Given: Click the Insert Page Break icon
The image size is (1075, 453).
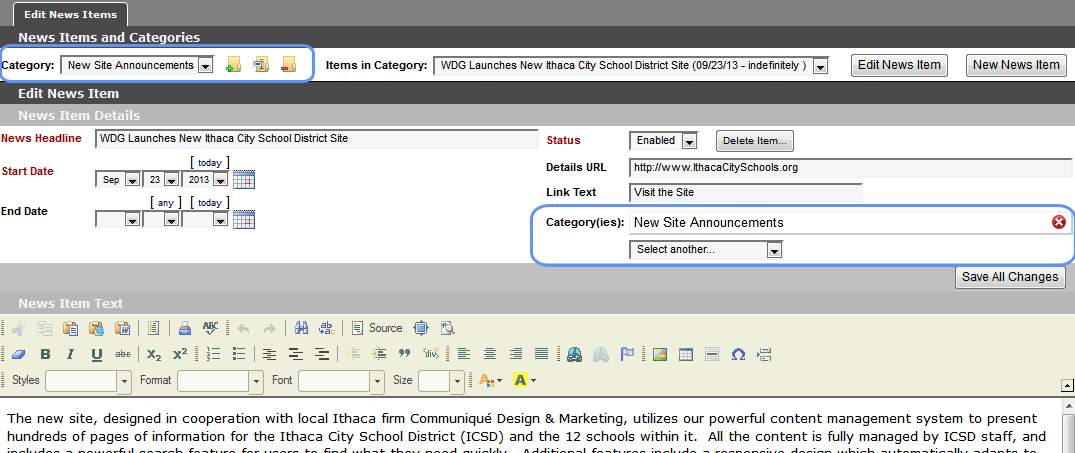Looking at the screenshot, I should 764,354.
